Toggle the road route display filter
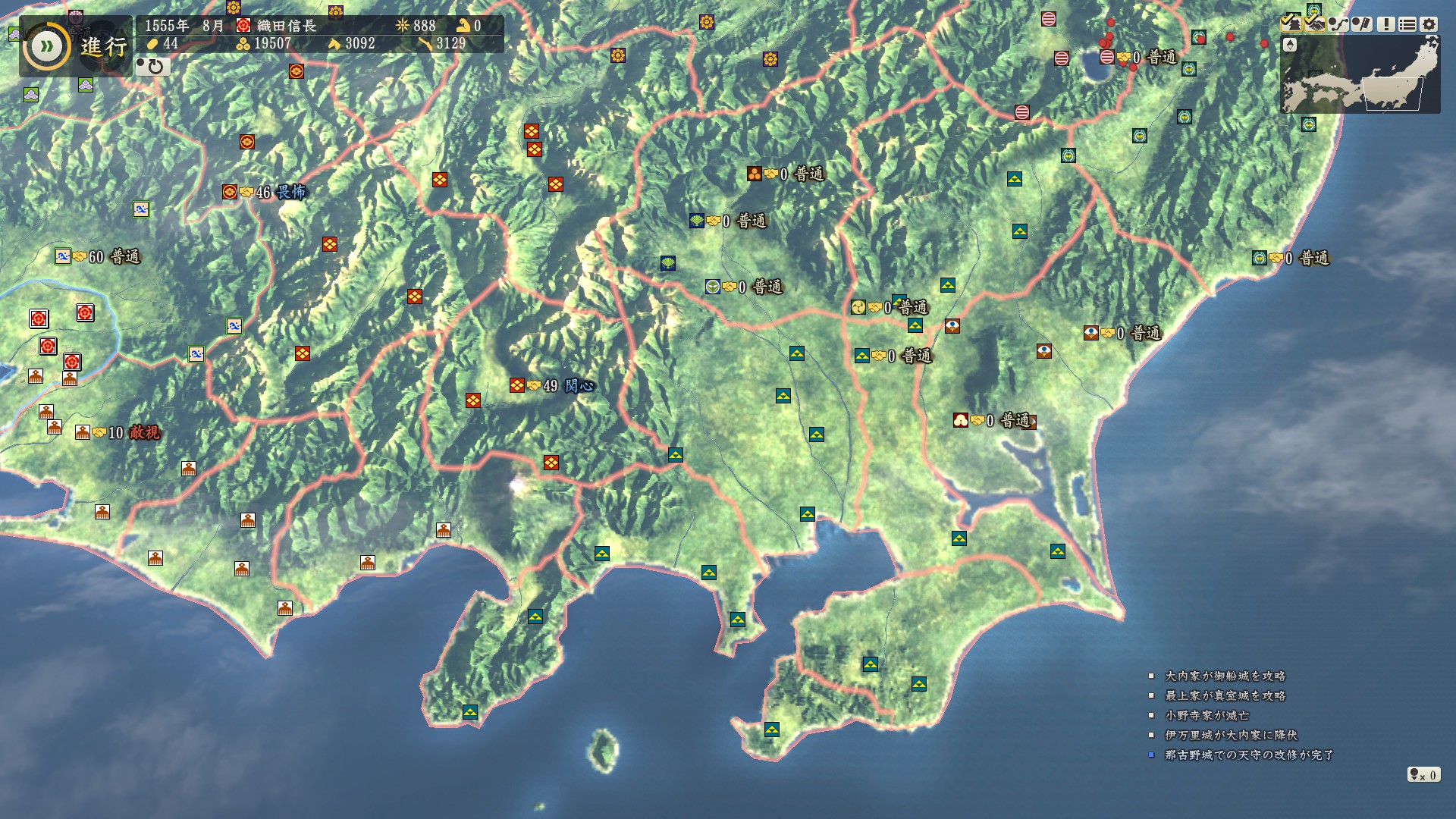Screen dimensions: 1456x819 coord(1338,24)
